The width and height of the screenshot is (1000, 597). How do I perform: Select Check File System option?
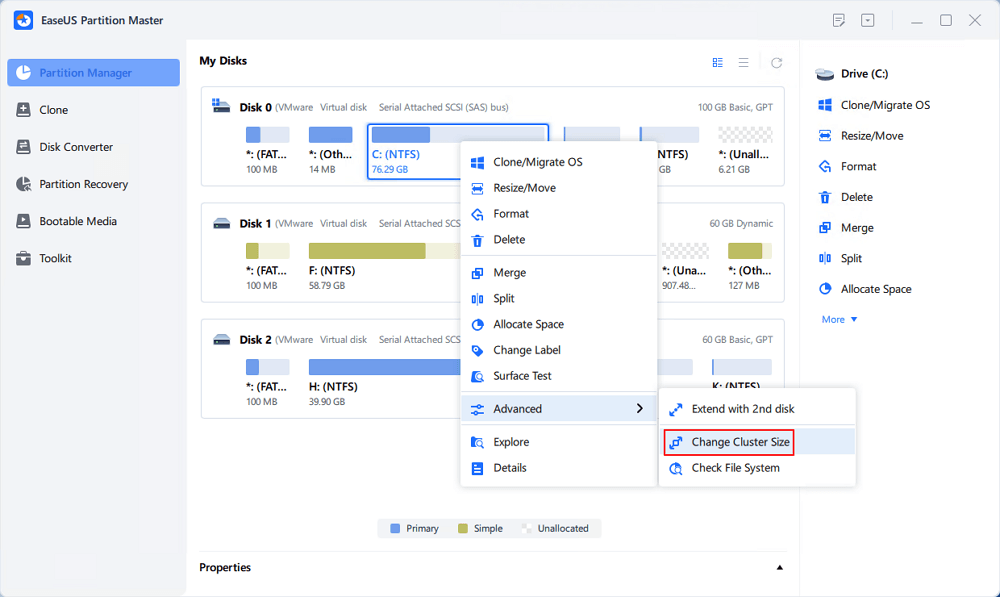[735, 468]
